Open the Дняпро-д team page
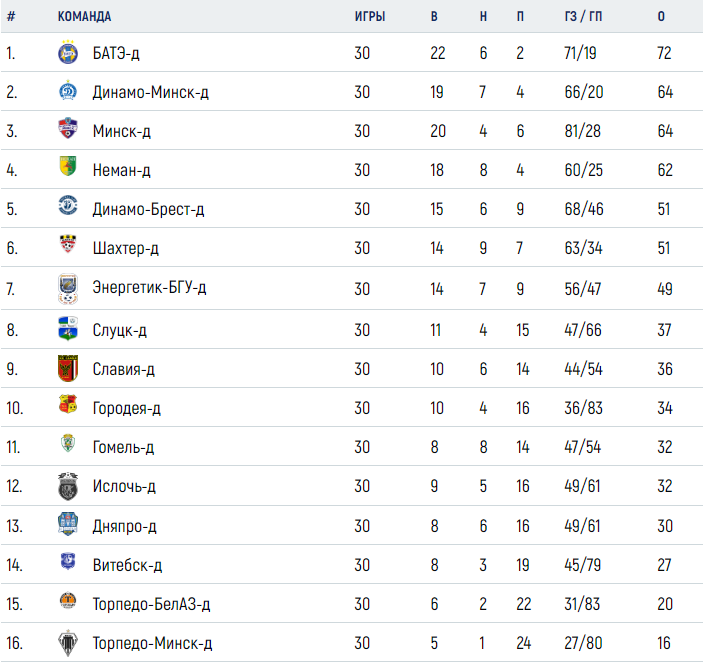Image resolution: width=703 pixels, height=662 pixels. click(x=124, y=526)
